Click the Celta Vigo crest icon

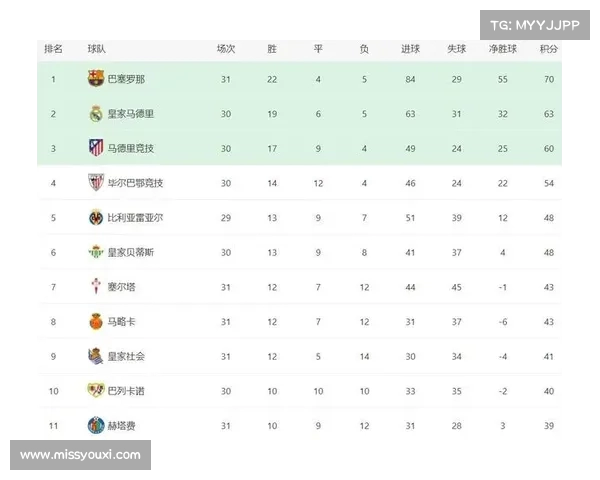point(96,286)
